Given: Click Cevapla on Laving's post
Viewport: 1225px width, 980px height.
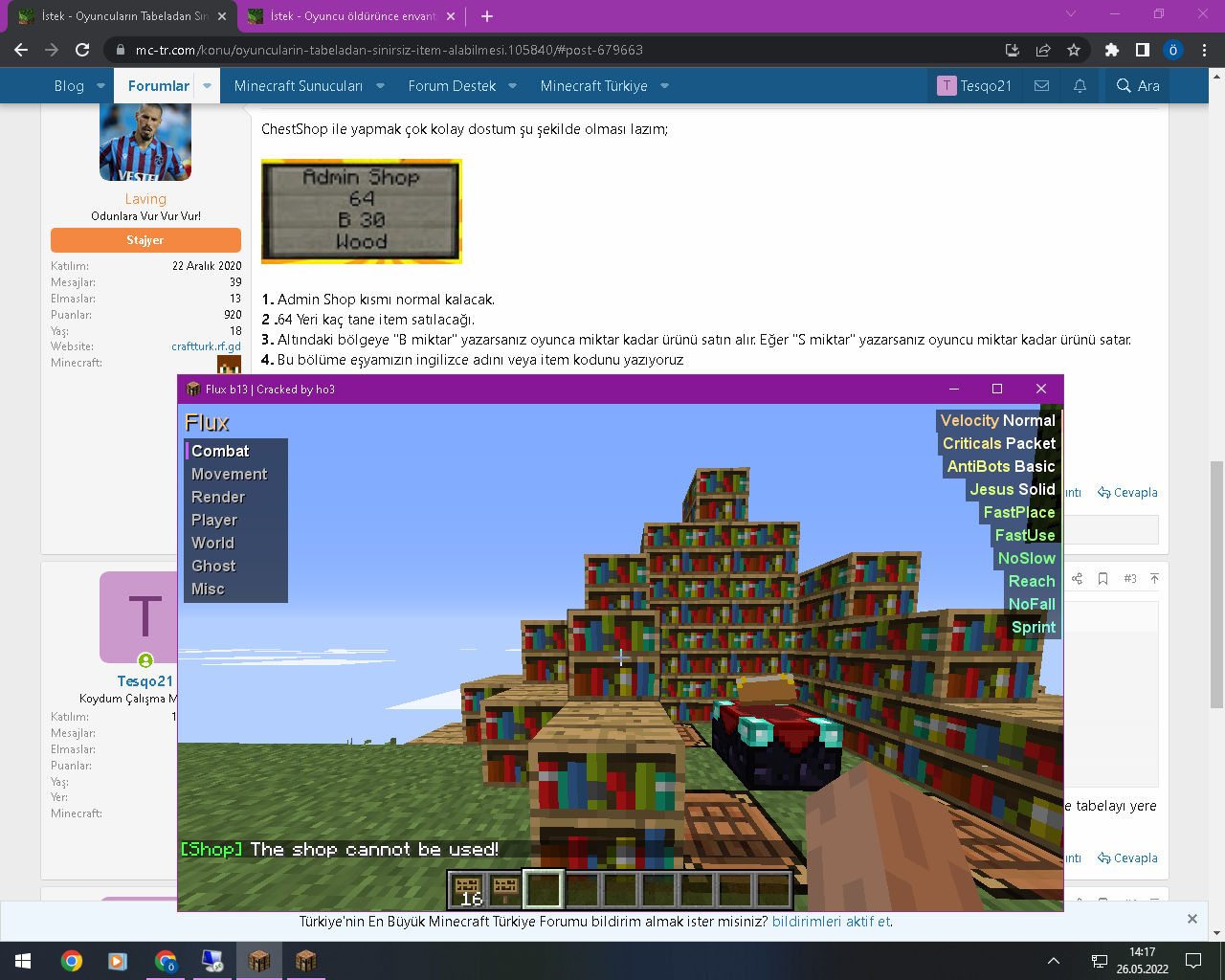Looking at the screenshot, I should coord(1127,492).
